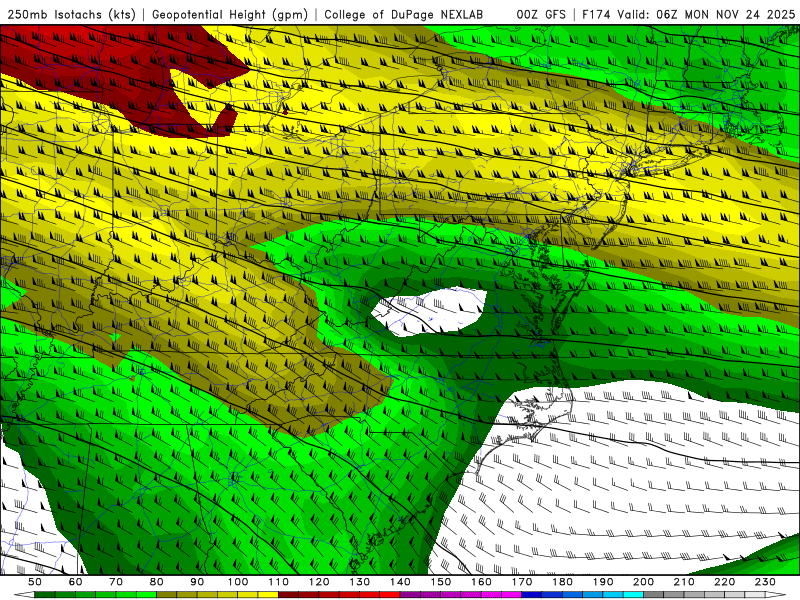
Task: Click the '80' colorbar label
Action: pos(157,582)
